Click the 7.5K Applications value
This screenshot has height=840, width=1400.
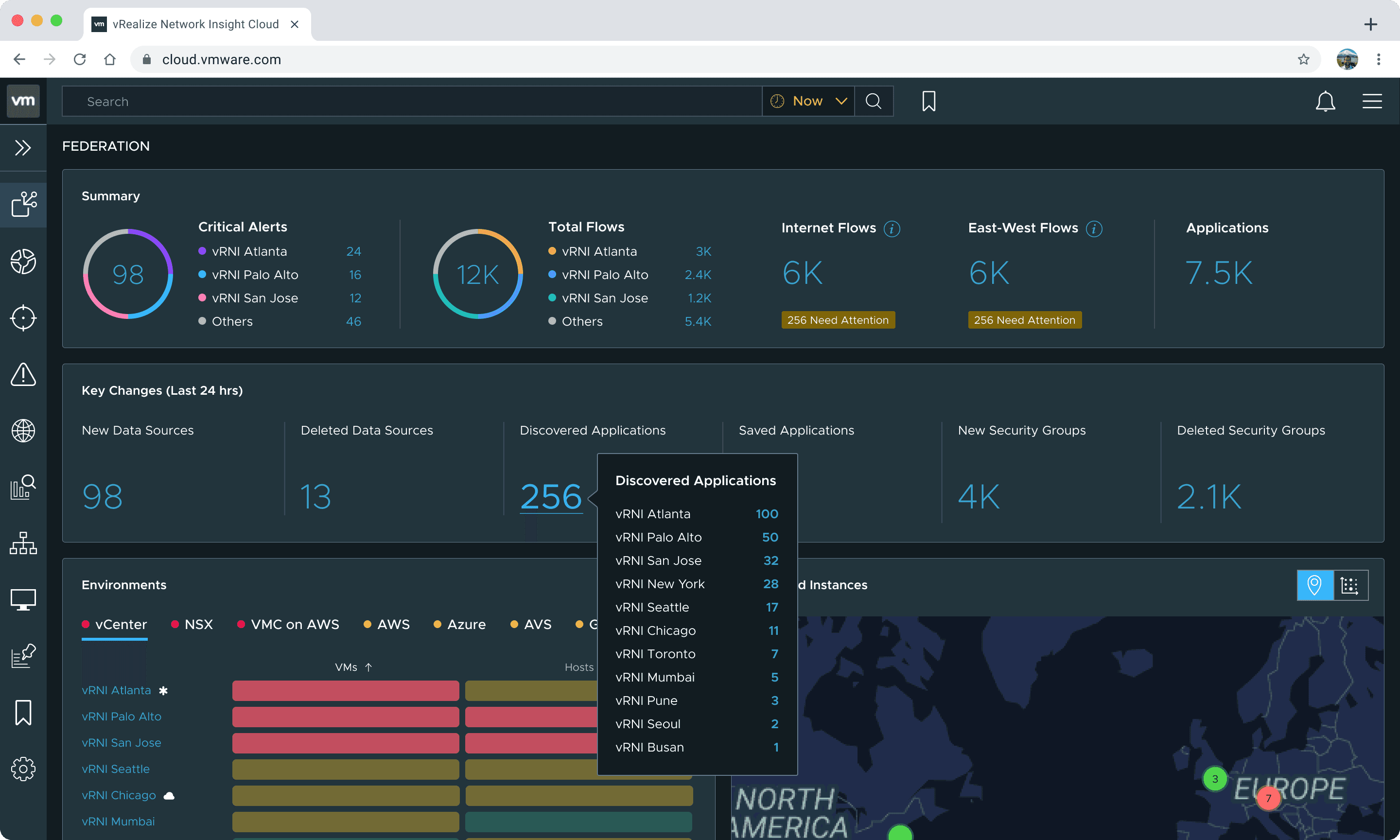tap(1219, 273)
